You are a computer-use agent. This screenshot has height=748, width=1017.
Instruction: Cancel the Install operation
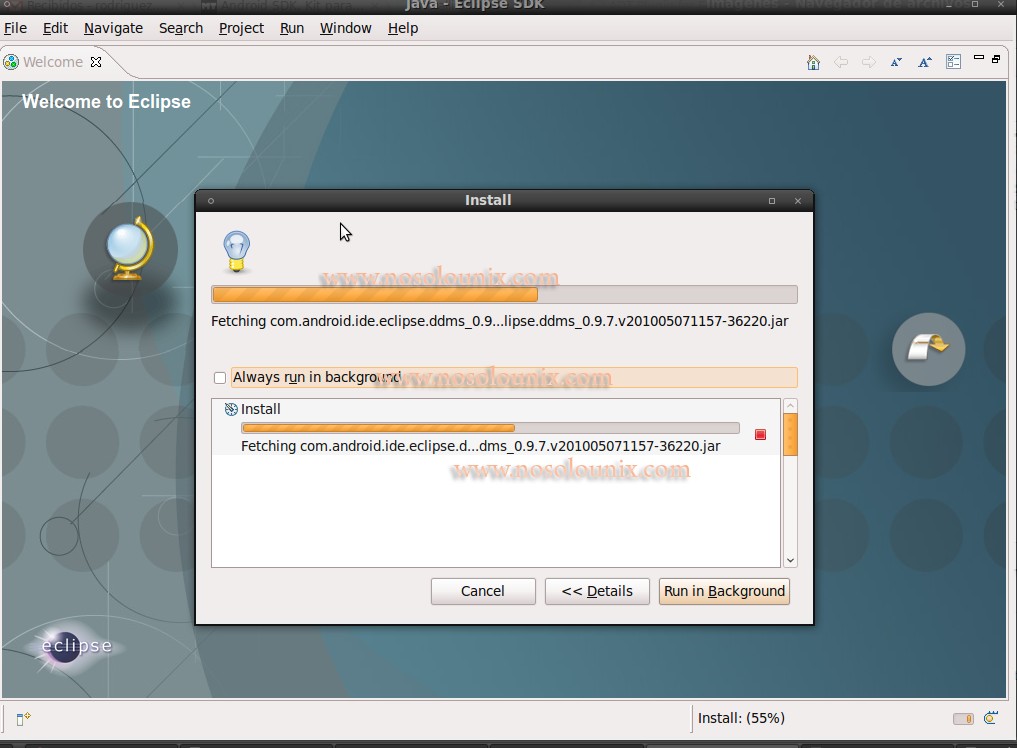coord(483,591)
